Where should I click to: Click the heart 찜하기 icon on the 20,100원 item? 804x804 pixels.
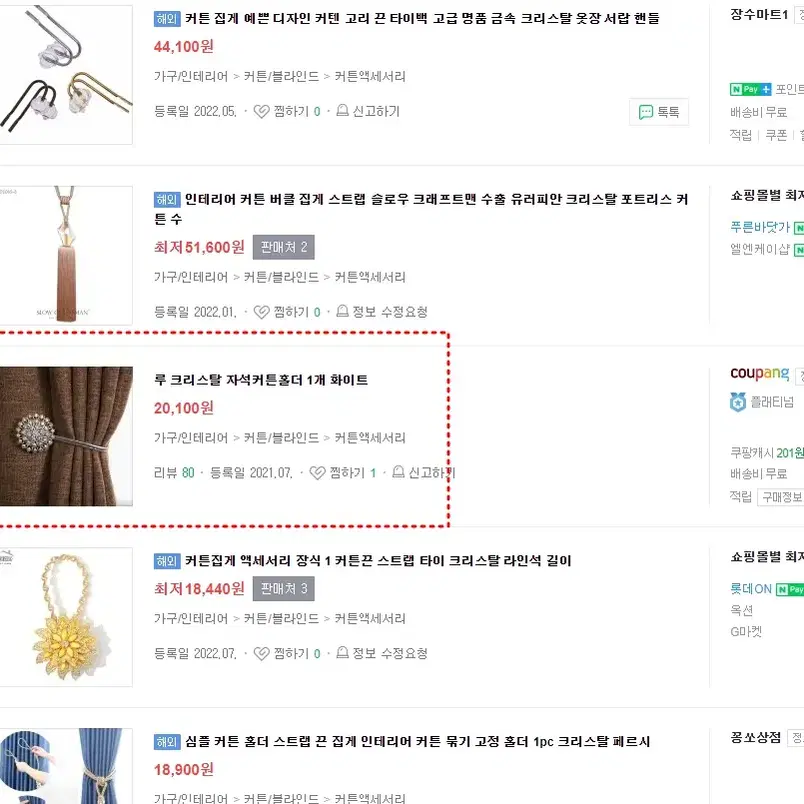[x=317, y=473]
